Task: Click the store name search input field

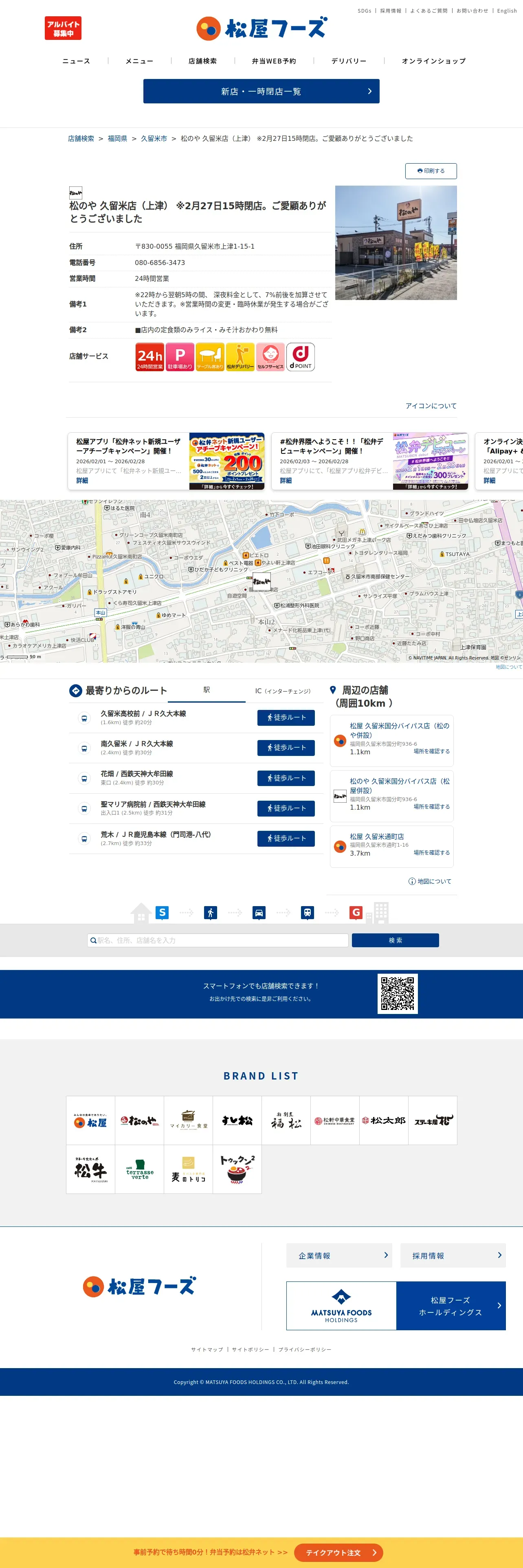Action: 218,940
